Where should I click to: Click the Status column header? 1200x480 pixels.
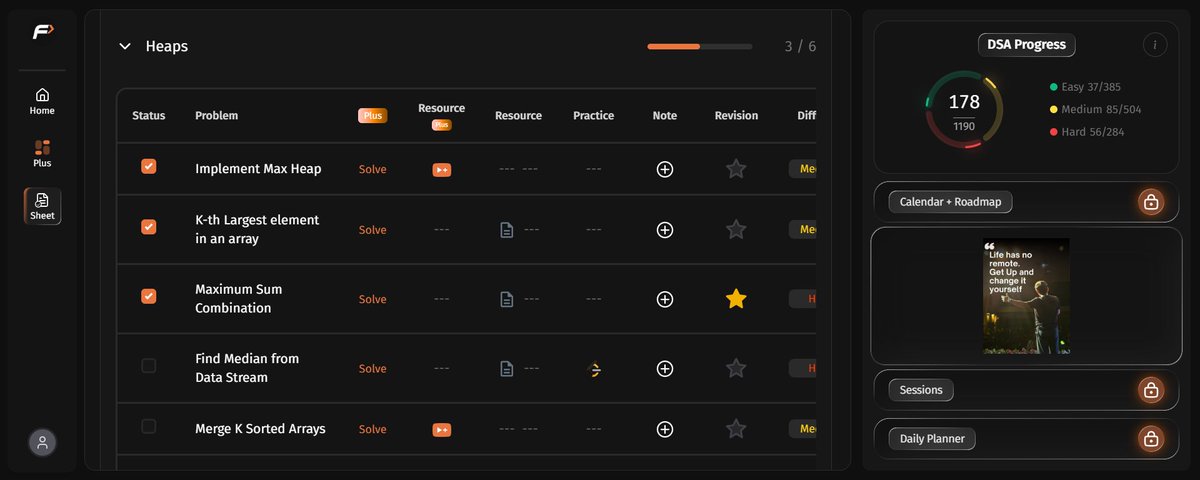coord(149,115)
